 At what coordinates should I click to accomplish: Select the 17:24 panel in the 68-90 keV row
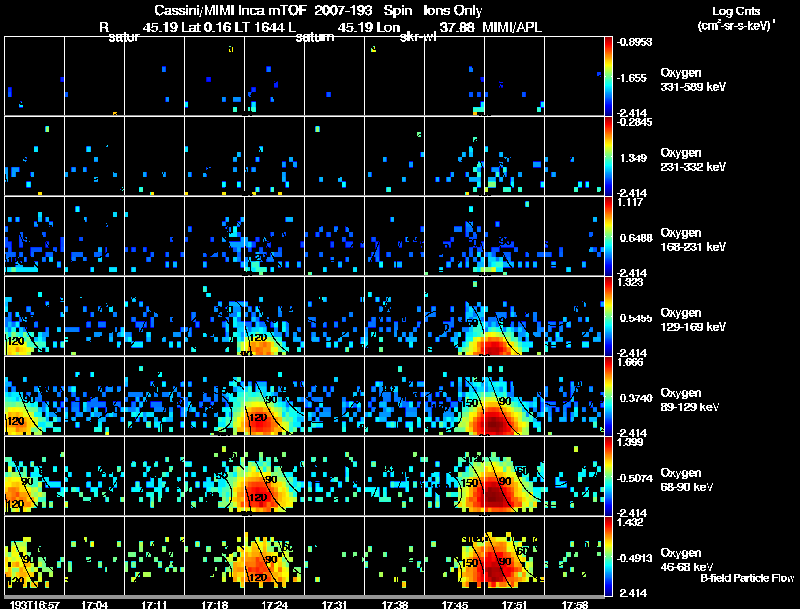point(274,476)
